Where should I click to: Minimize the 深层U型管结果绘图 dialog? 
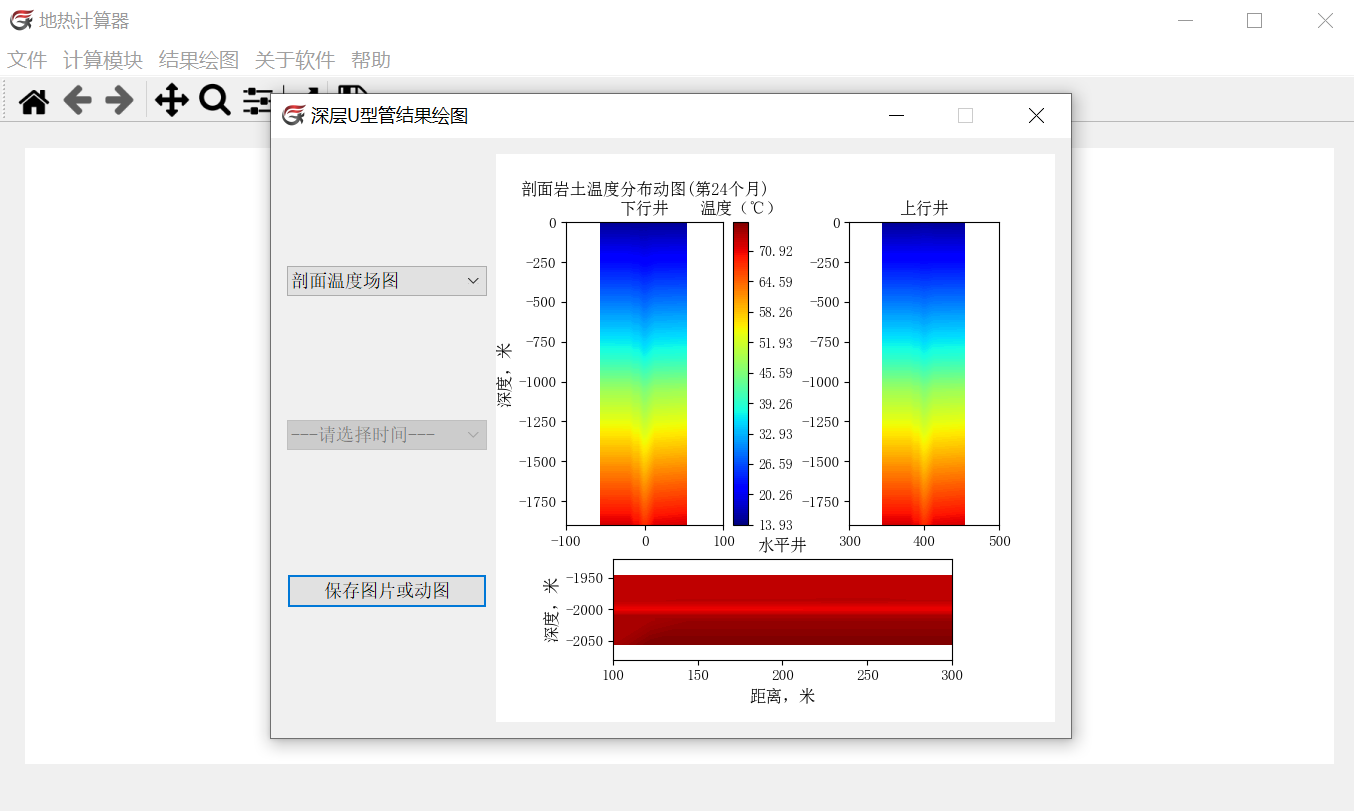(x=896, y=116)
